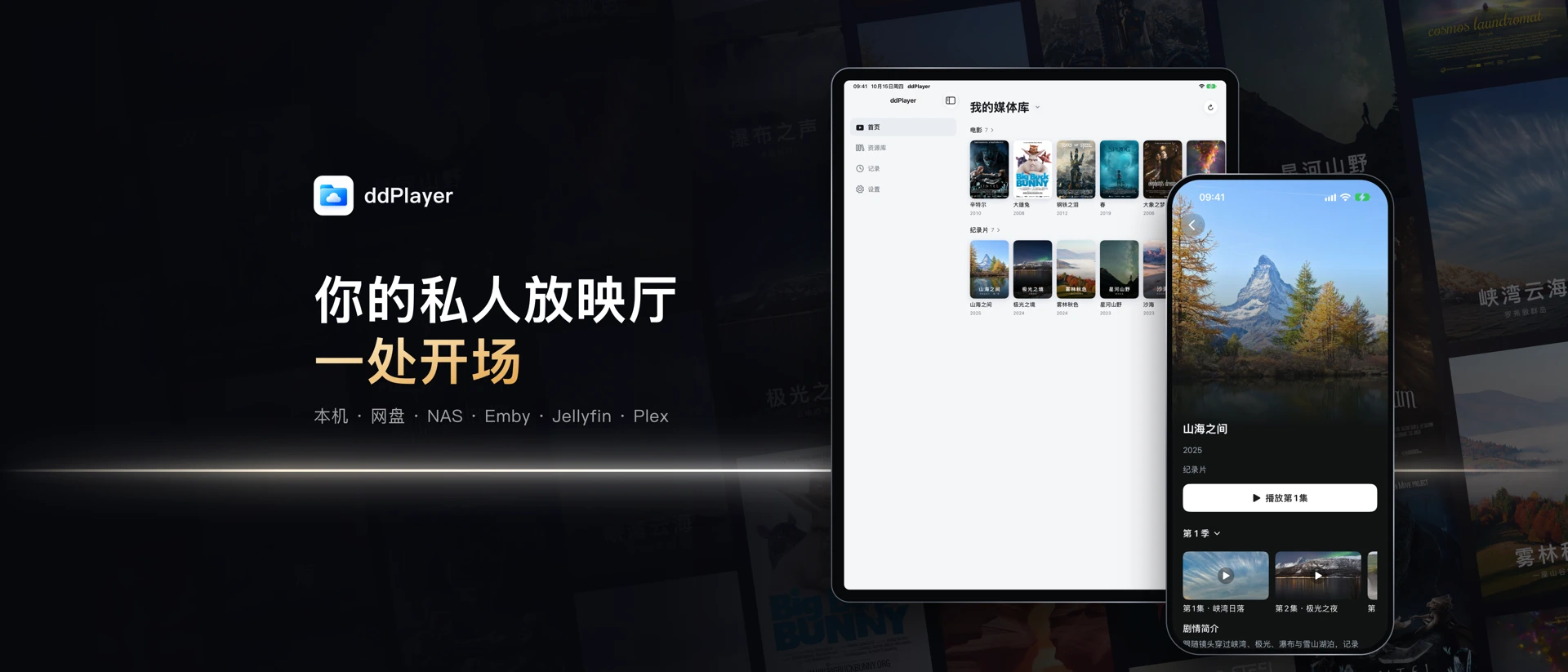1568x672 pixels.
Task: Open the 极光之境 documentary poster
Action: point(1032,269)
